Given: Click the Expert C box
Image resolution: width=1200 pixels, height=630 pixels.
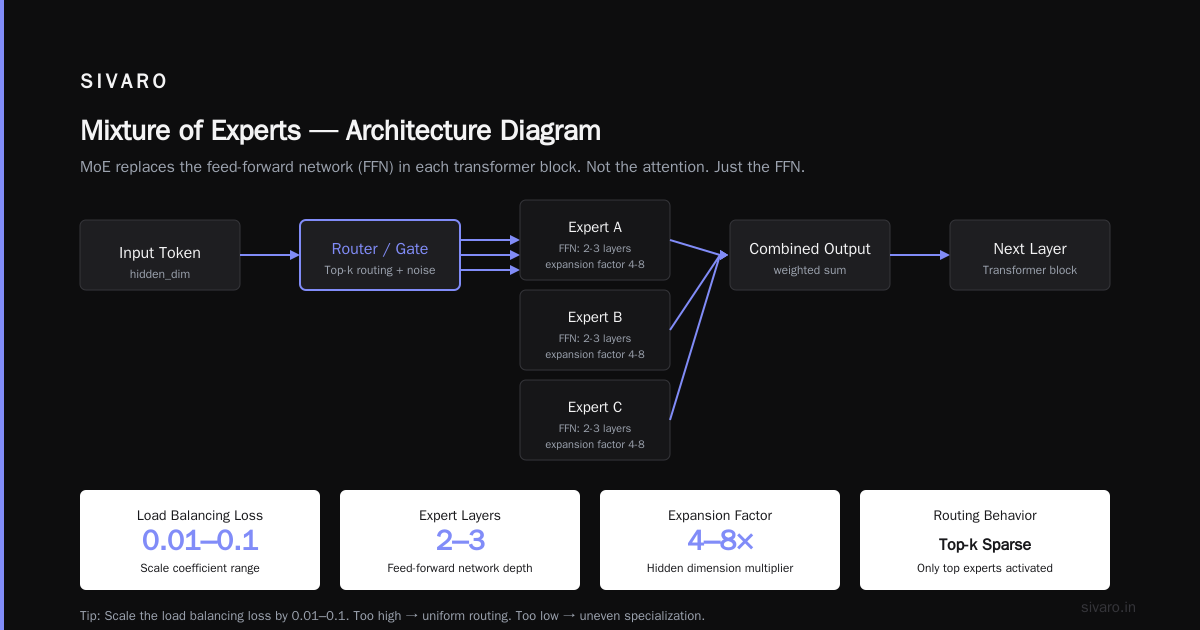Looking at the screenshot, I should (x=595, y=420).
